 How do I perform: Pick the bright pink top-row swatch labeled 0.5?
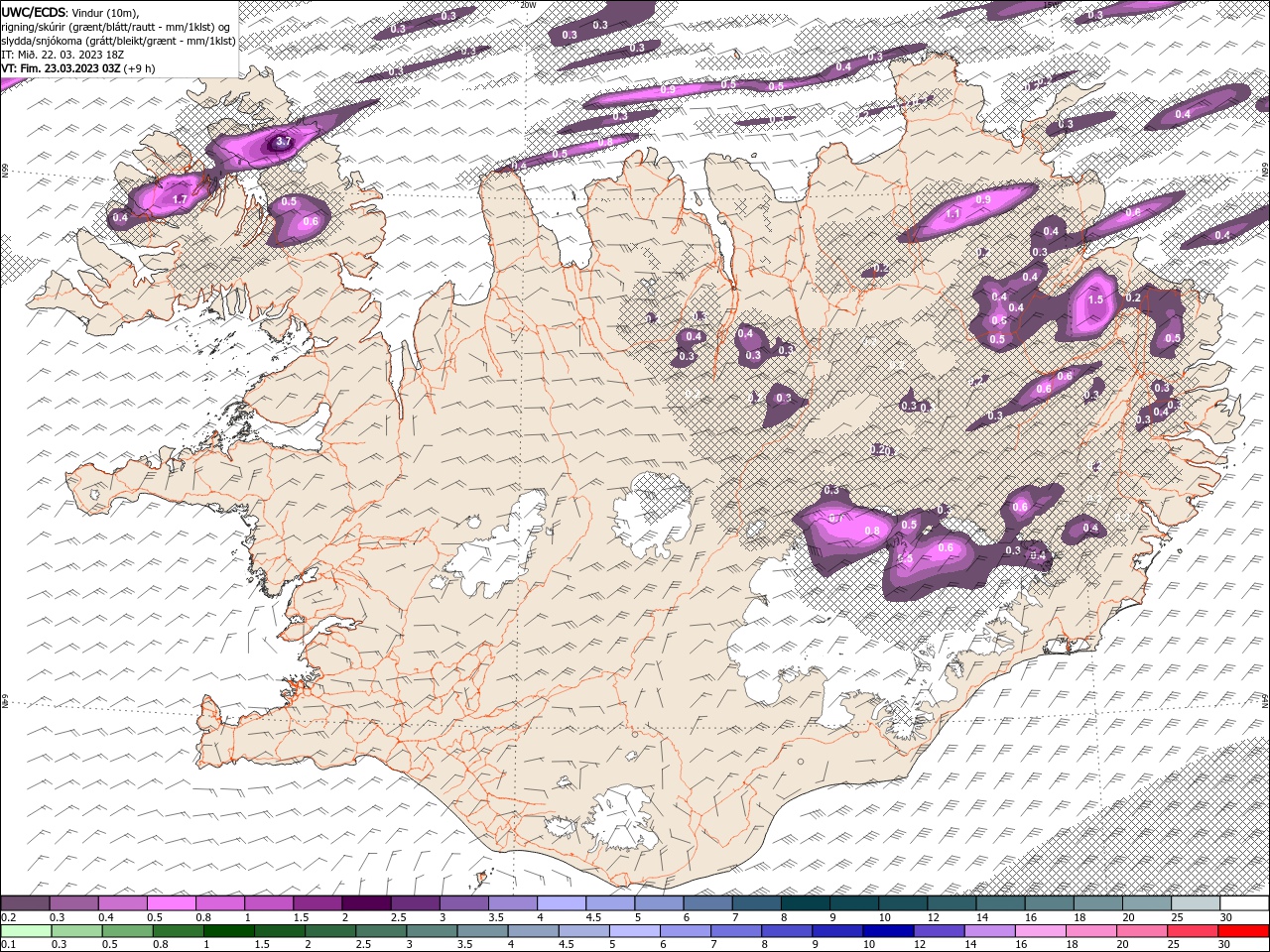coord(171,903)
